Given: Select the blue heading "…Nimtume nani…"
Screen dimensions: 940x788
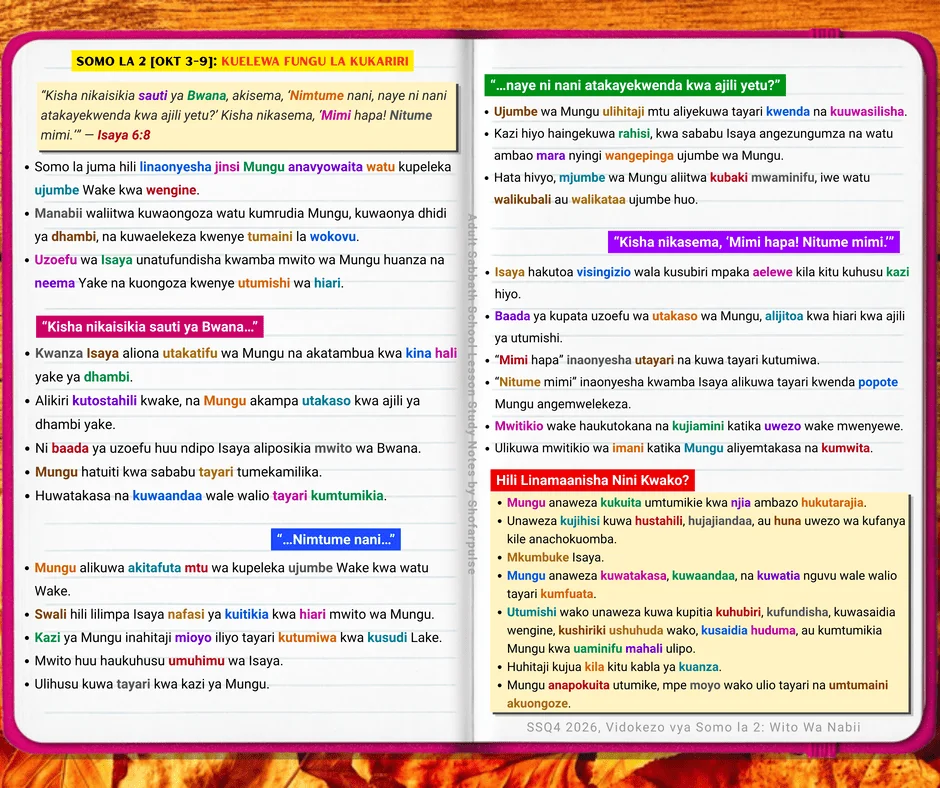Looking at the screenshot, I should tap(336, 539).
